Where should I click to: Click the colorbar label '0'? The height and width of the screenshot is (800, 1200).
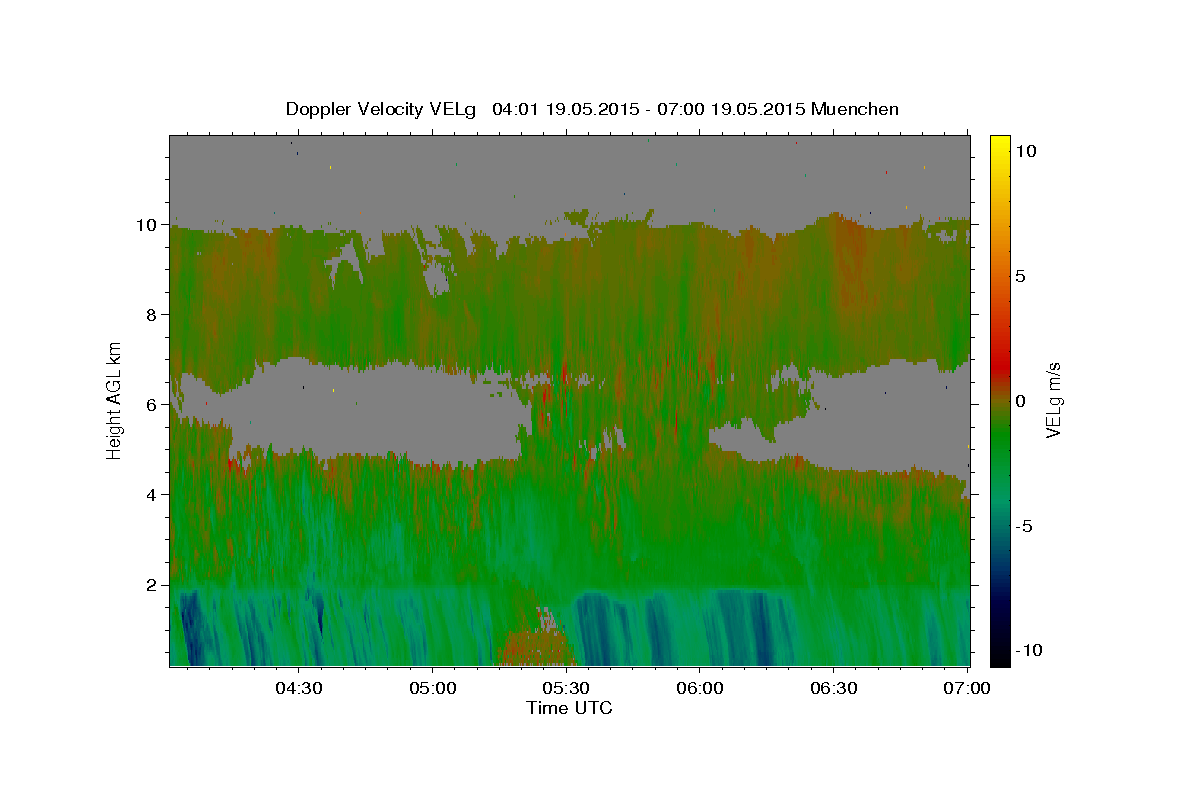pos(1020,400)
